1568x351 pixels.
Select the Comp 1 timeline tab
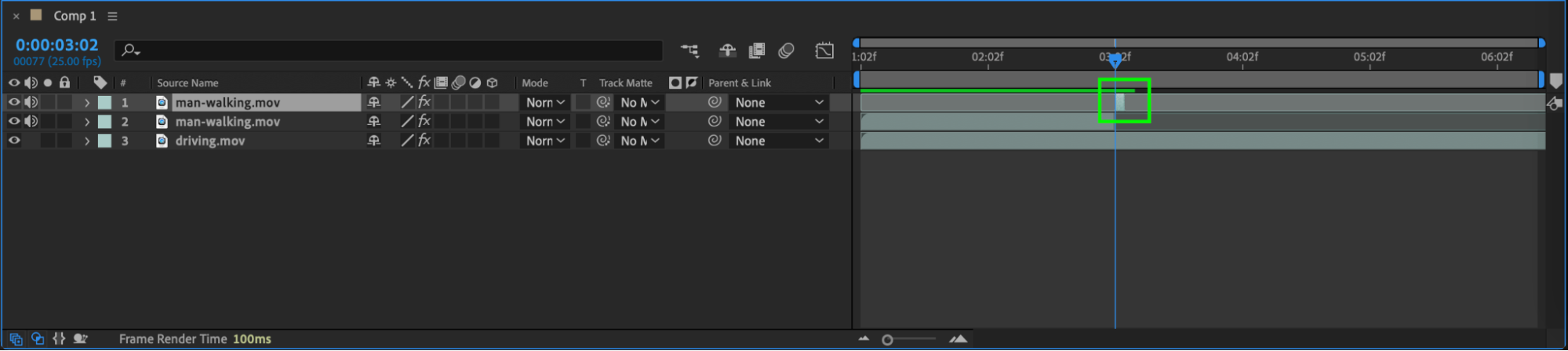point(74,16)
